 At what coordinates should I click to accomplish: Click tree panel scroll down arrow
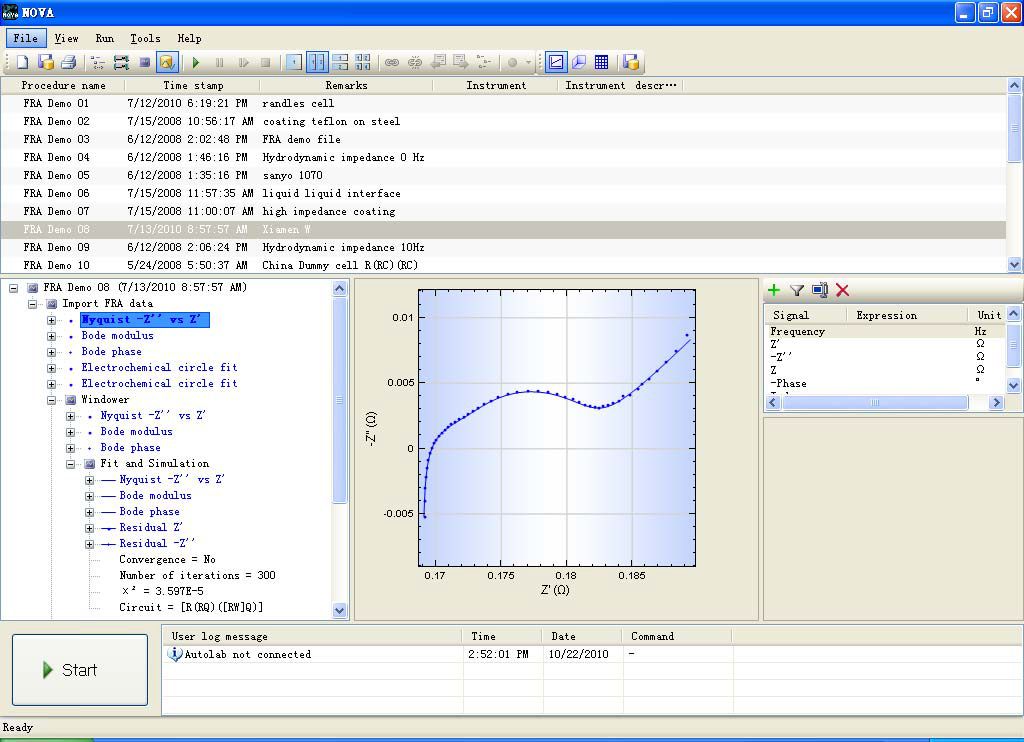coord(340,611)
